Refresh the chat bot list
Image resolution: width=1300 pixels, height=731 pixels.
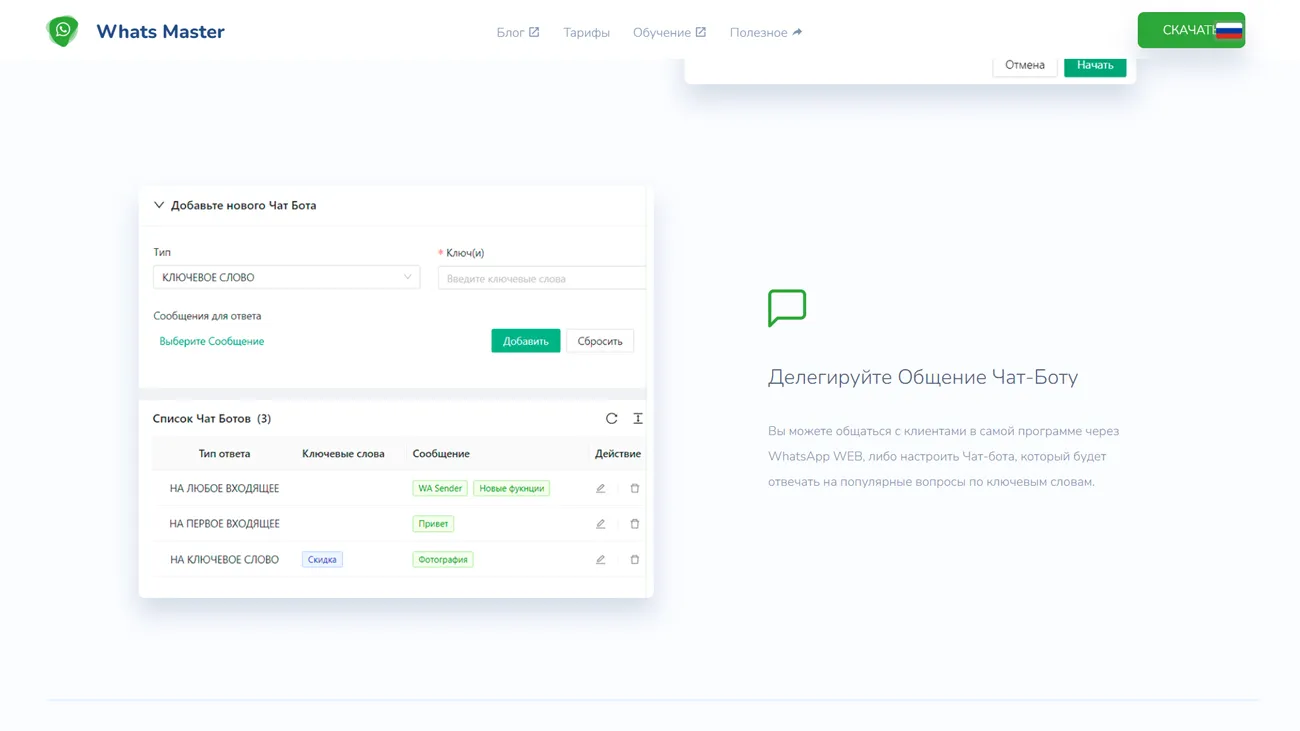(x=611, y=418)
